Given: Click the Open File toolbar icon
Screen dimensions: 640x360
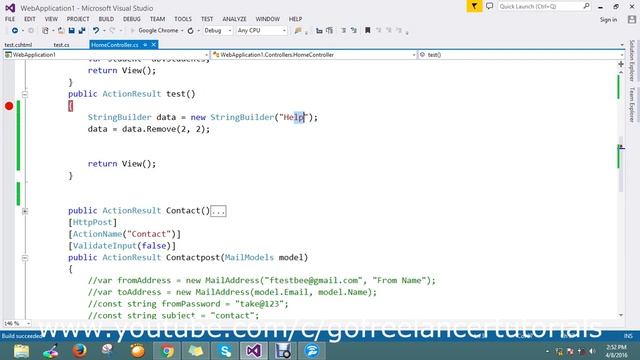Looking at the screenshot, I should point(61,31).
